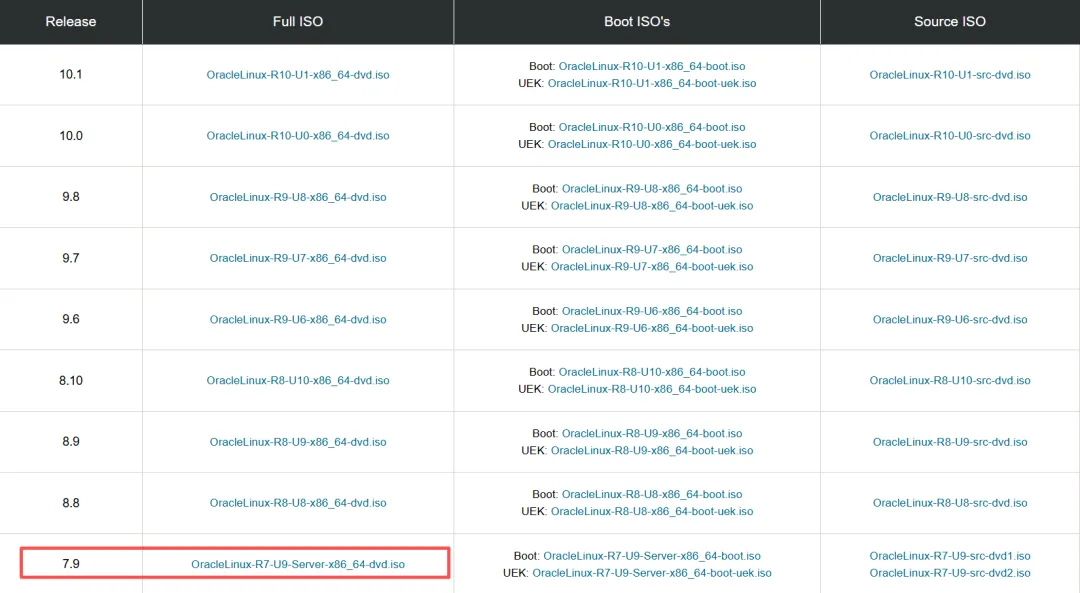This screenshot has height=593, width=1080.
Task: Download OracleLinux-R9-U8-x86_64-dvd.iso full ISO
Action: click(x=298, y=197)
